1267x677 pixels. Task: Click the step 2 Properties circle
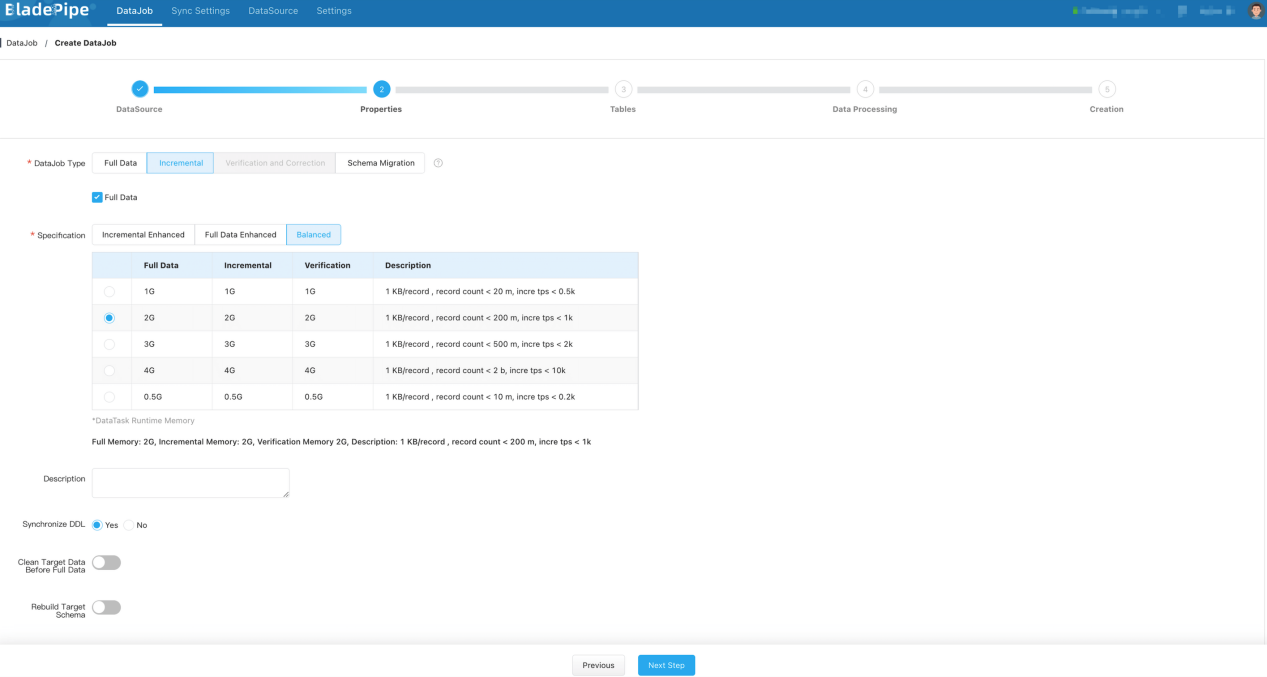(382, 89)
